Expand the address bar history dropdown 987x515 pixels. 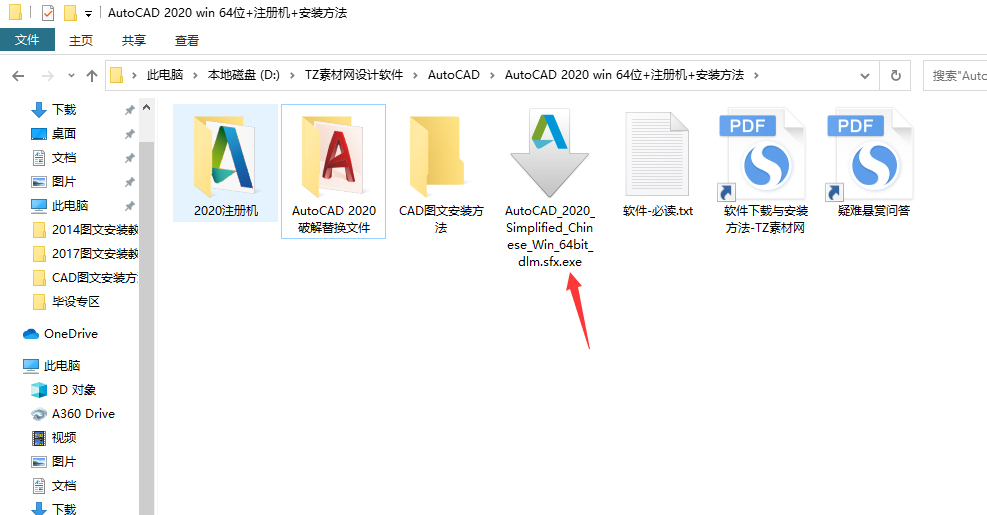pos(865,76)
